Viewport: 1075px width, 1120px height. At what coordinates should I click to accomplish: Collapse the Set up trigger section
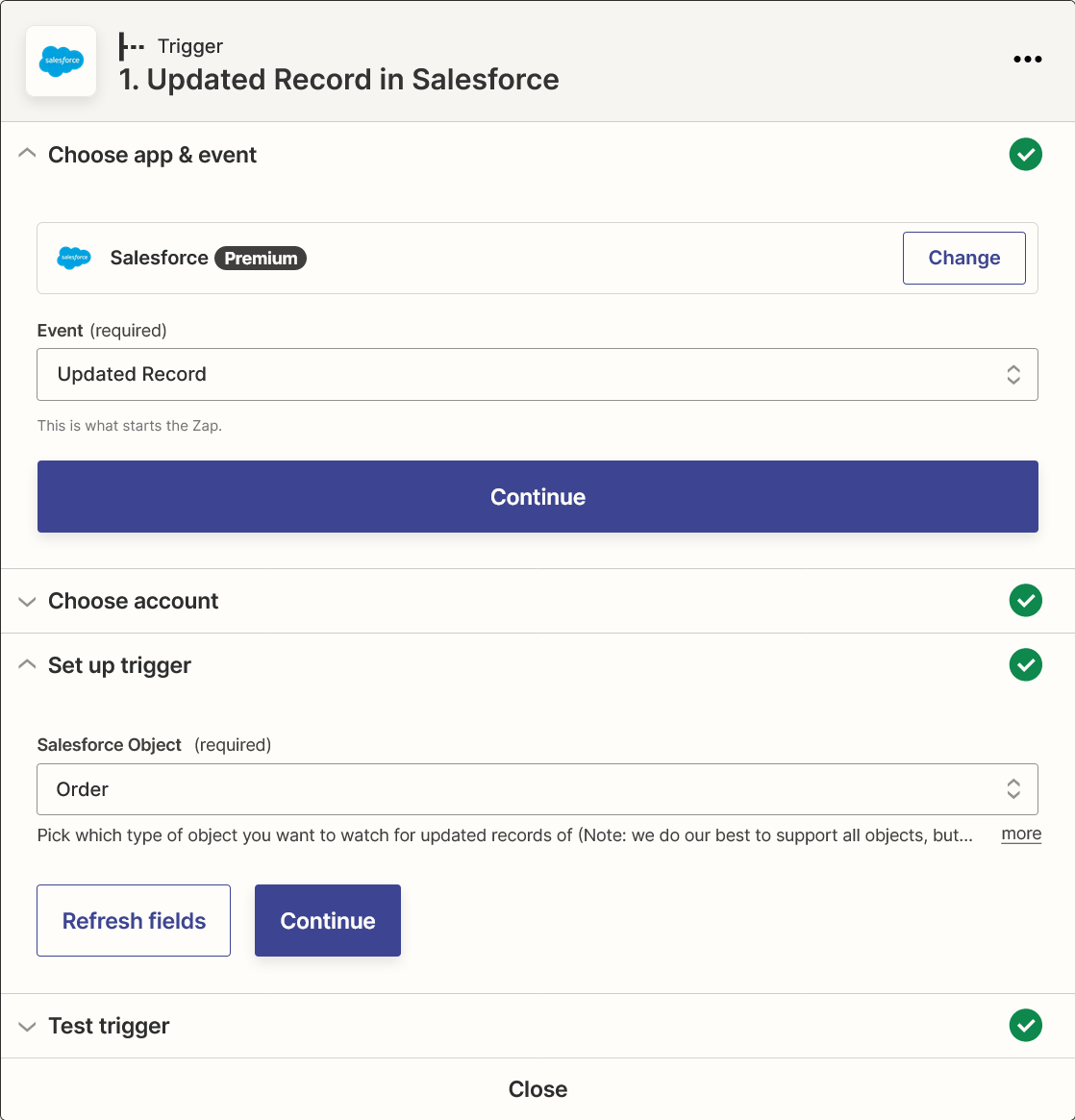coord(27,664)
